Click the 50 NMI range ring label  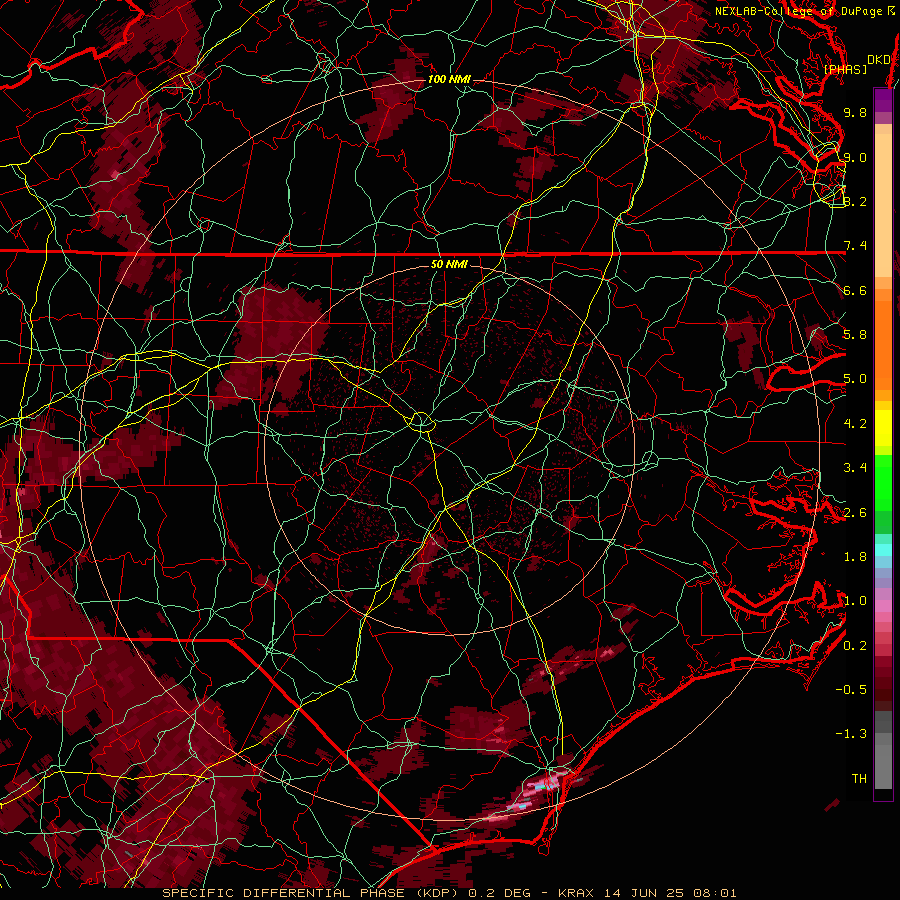click(449, 264)
